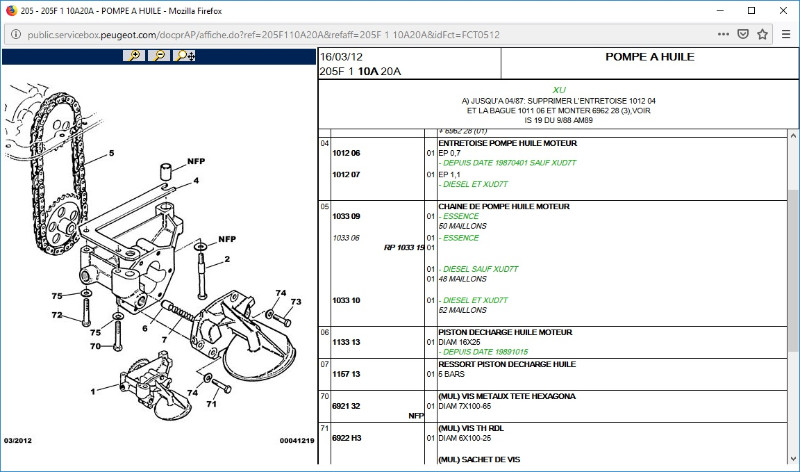Click text 5 BARS
Screen dimensions: 800x472
point(452,374)
